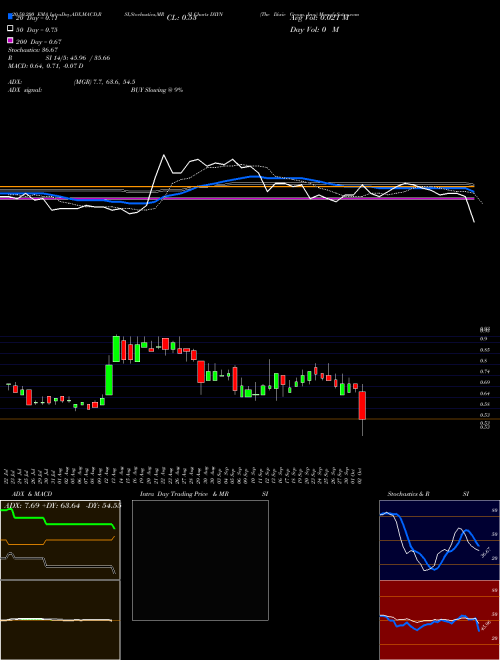Click the 'ADX & MACD' panel title
500x660 pixels.
click(32, 494)
